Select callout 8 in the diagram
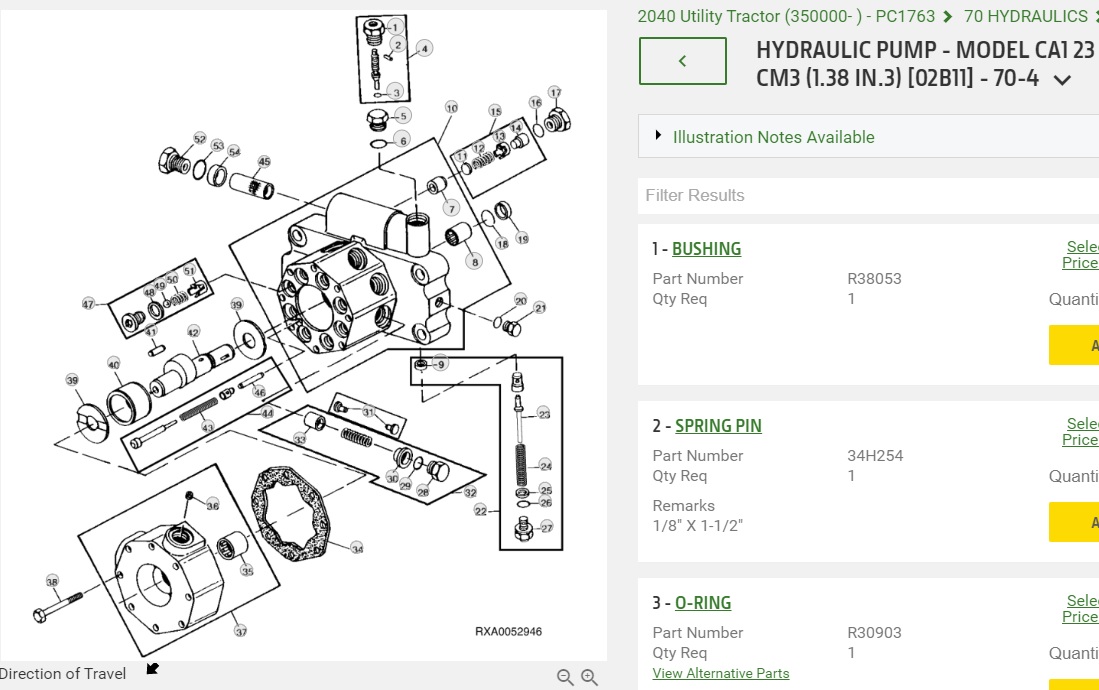This screenshot has height=690, width=1099. 475,262
